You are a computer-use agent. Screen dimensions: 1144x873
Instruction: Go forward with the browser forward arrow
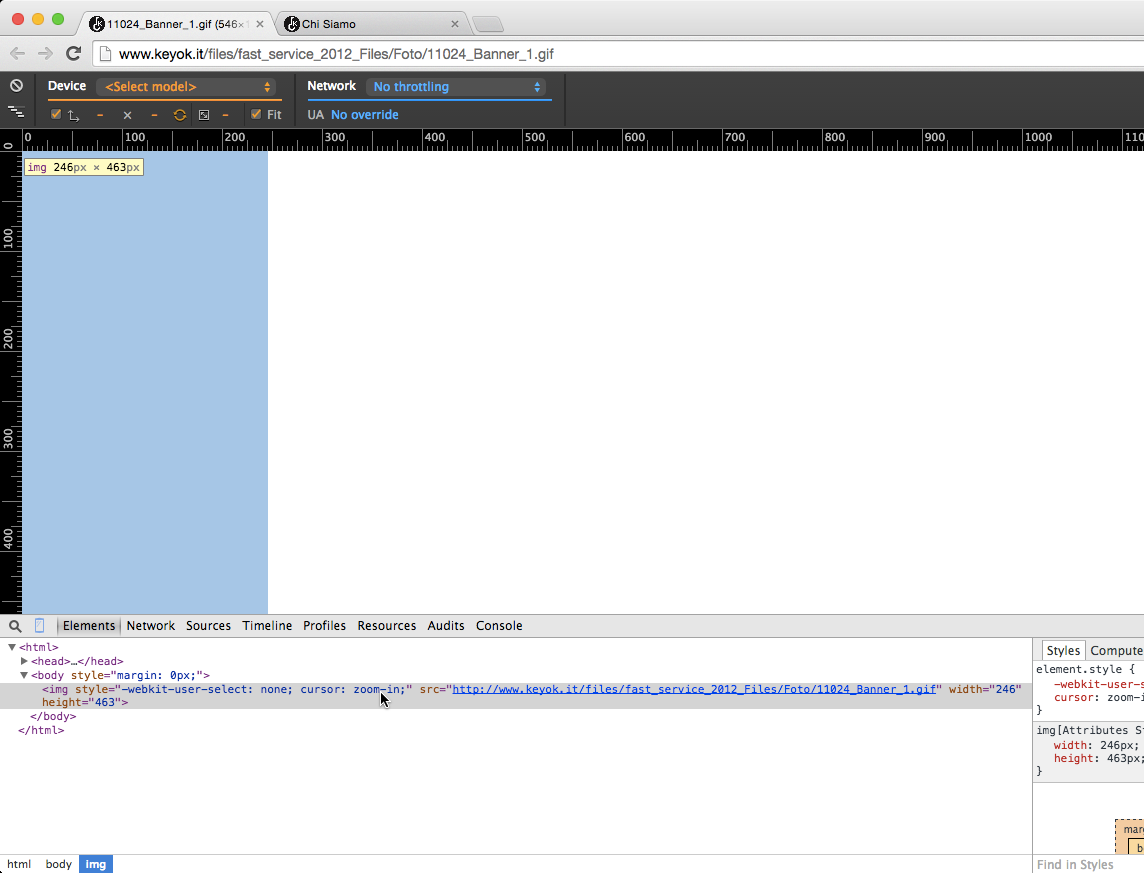pos(45,53)
